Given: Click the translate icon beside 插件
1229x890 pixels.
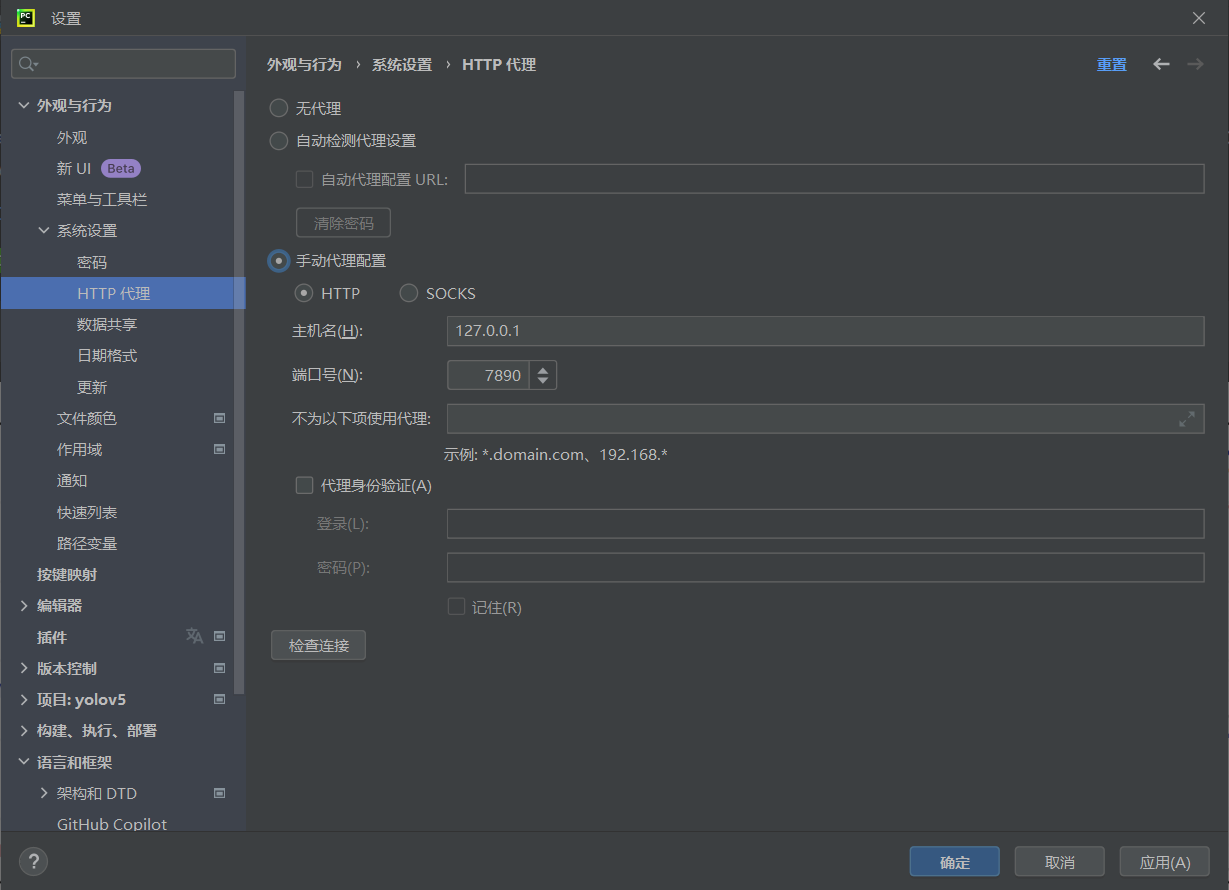Looking at the screenshot, I should tap(194, 636).
